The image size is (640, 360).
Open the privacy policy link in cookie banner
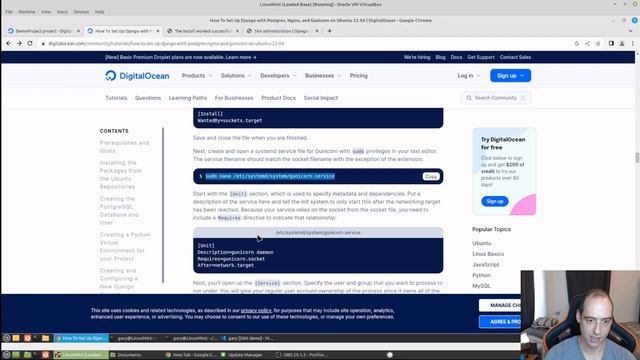256,311
